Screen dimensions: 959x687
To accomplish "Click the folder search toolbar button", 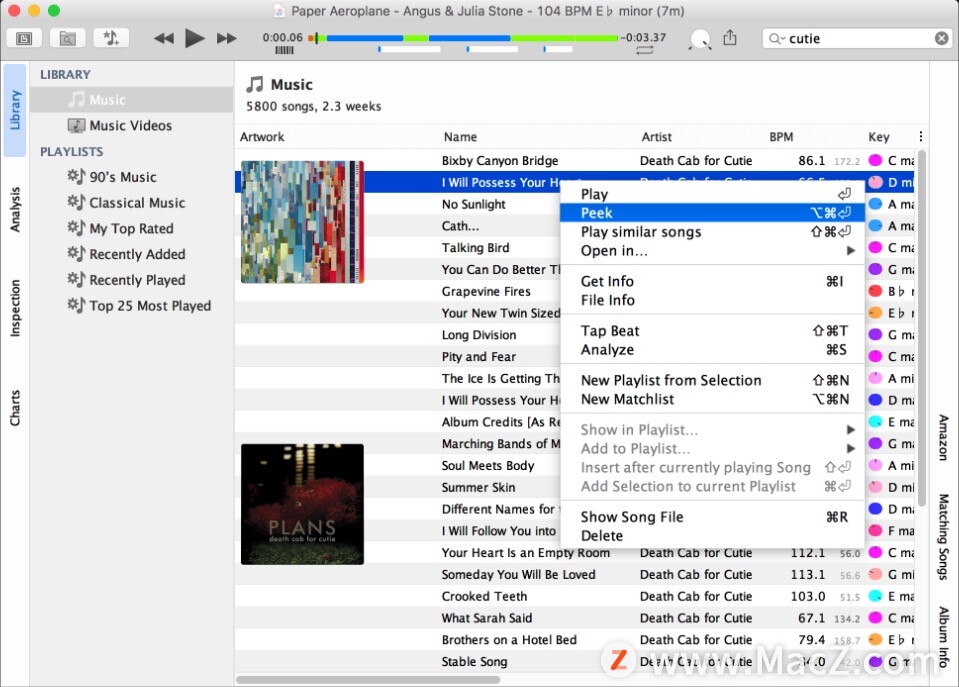I will click(x=67, y=39).
